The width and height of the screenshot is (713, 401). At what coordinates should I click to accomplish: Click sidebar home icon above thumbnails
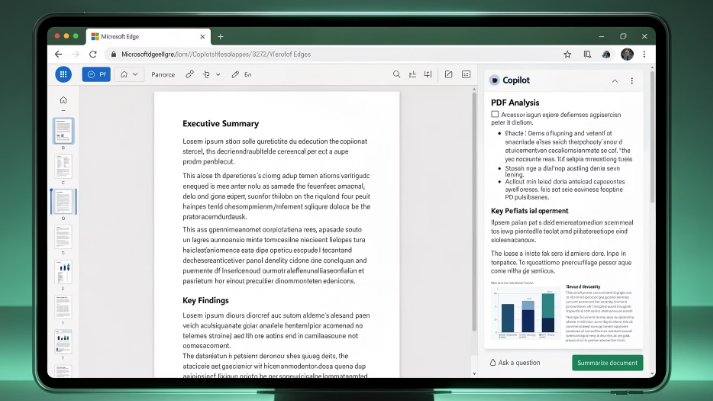(x=63, y=100)
